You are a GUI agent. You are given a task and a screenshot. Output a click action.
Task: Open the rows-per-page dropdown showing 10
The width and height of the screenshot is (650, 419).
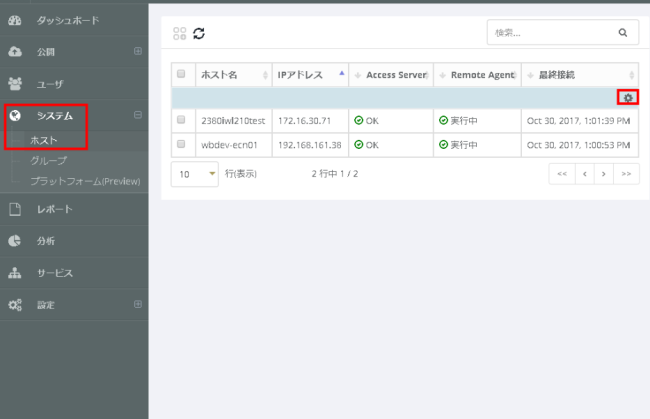195,173
